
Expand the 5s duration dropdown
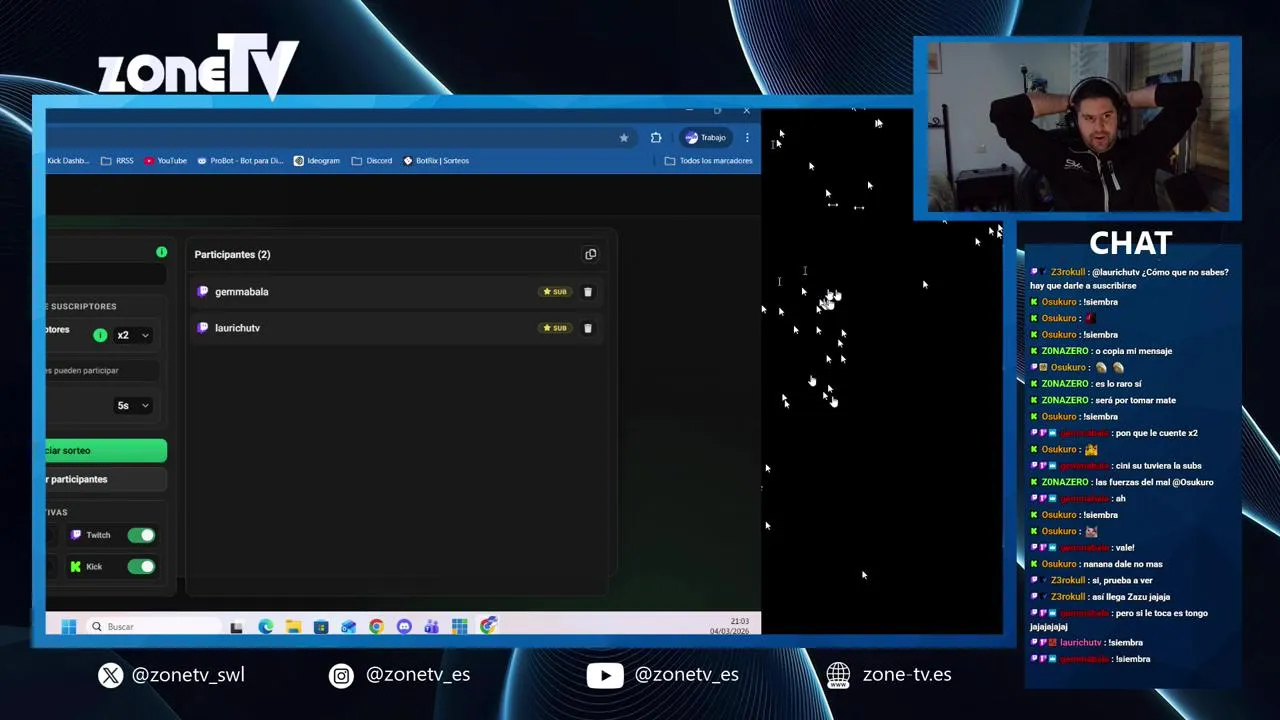coord(133,405)
